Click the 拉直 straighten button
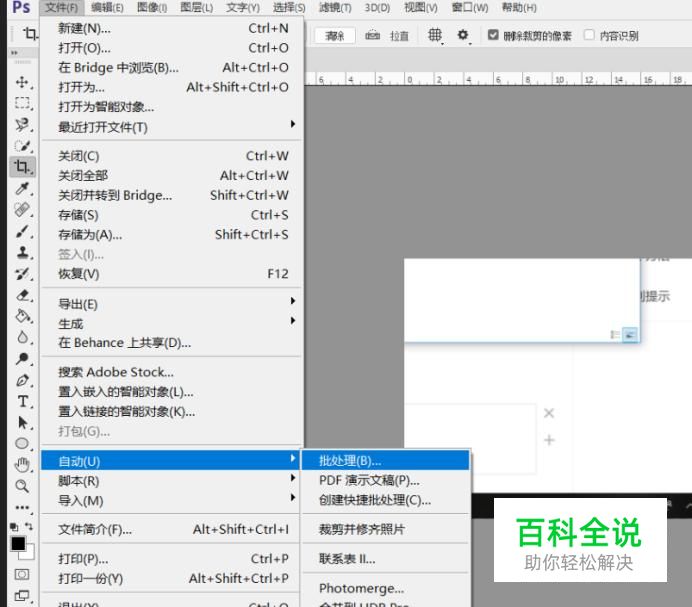This screenshot has width=692, height=607. click(x=399, y=36)
